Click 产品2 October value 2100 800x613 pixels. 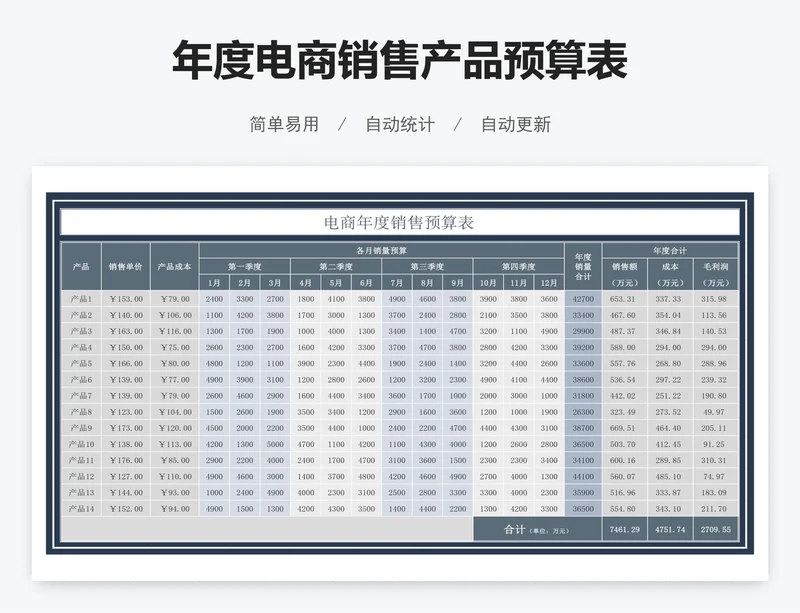pos(488,315)
